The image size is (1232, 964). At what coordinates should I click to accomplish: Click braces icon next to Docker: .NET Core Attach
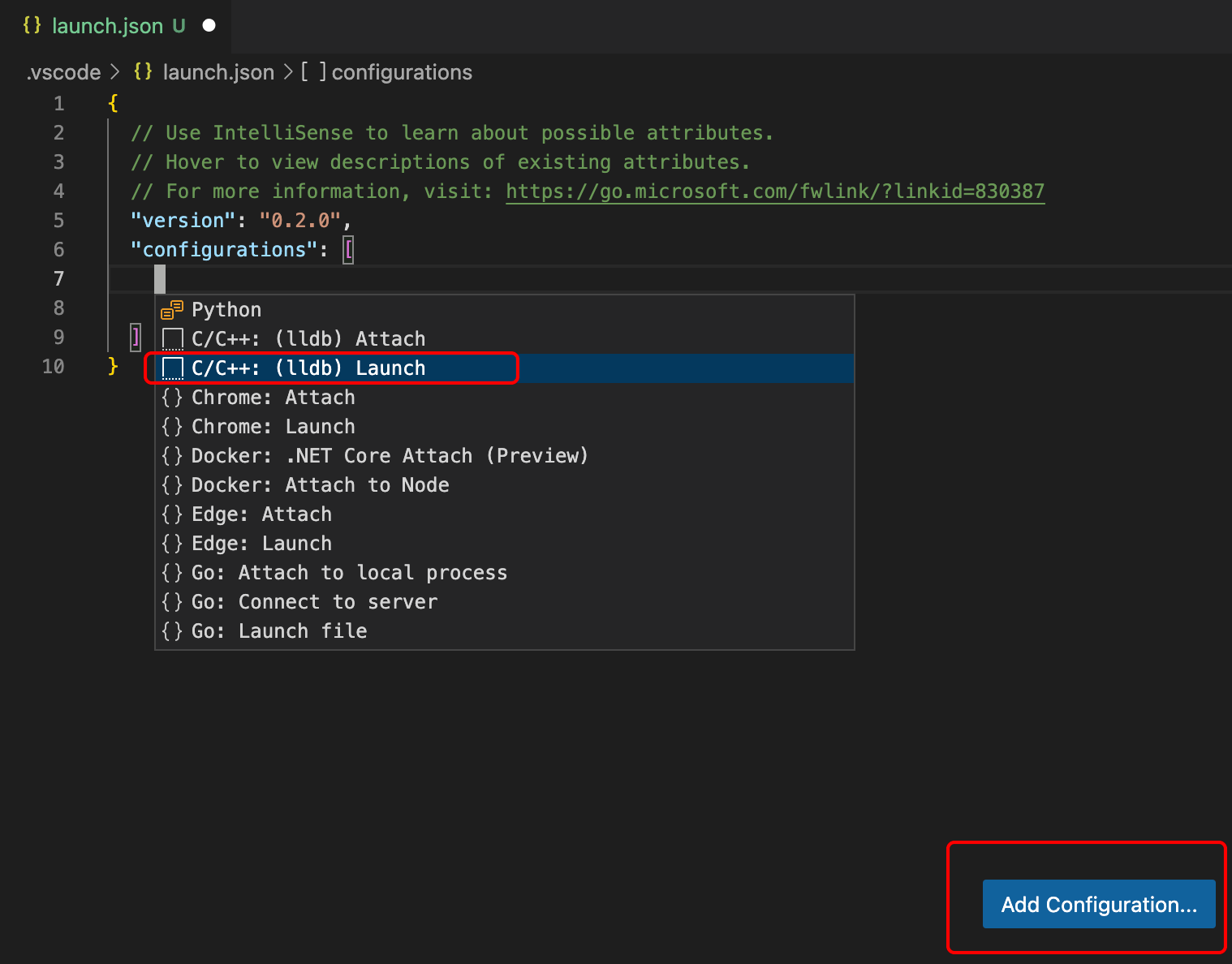(x=172, y=456)
